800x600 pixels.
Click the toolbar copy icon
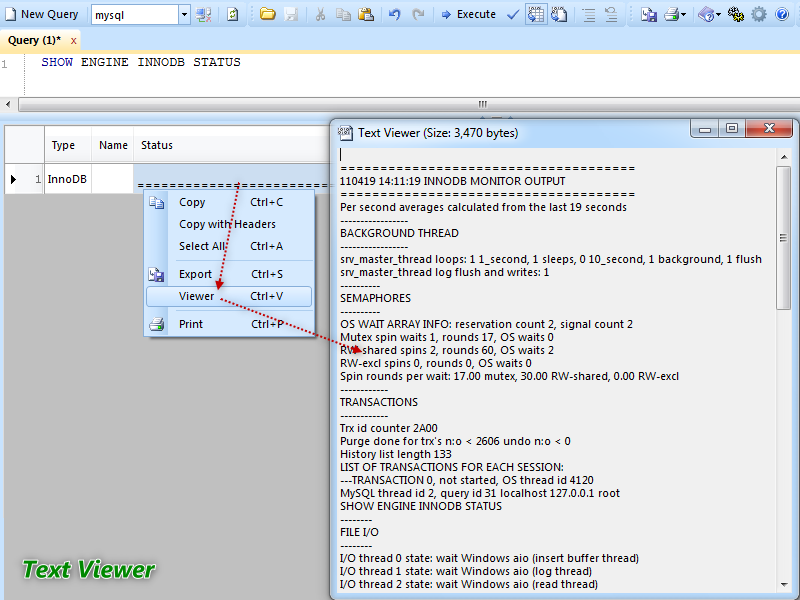(x=343, y=14)
